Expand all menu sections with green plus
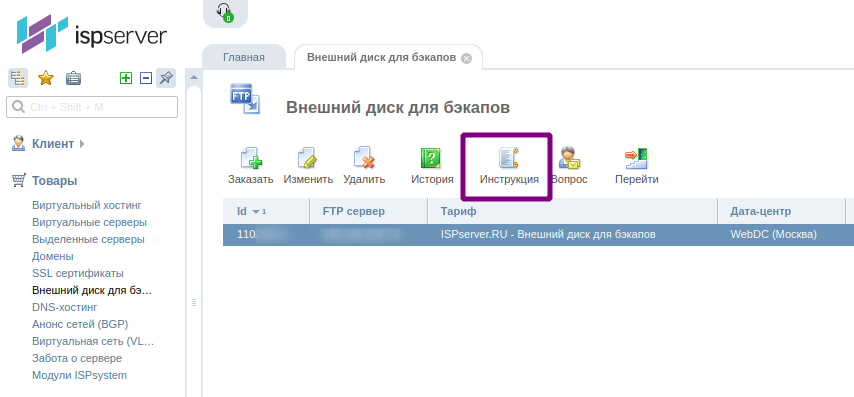The image size is (854, 397). 126,78
